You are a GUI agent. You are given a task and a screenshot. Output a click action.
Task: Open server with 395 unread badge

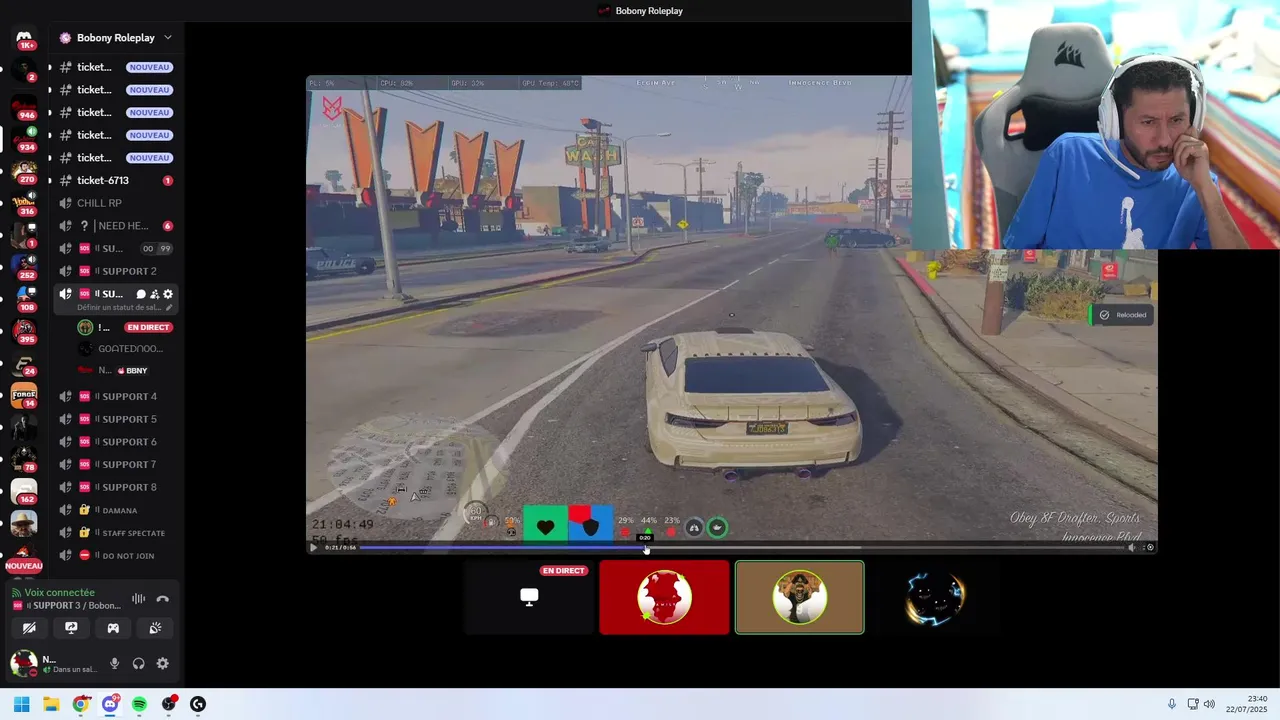24,331
